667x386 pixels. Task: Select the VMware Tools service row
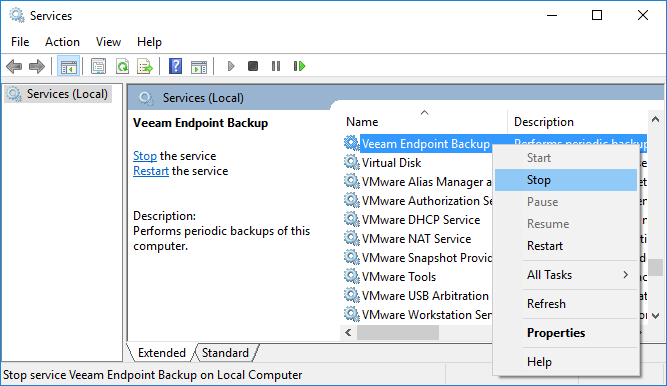(418, 277)
